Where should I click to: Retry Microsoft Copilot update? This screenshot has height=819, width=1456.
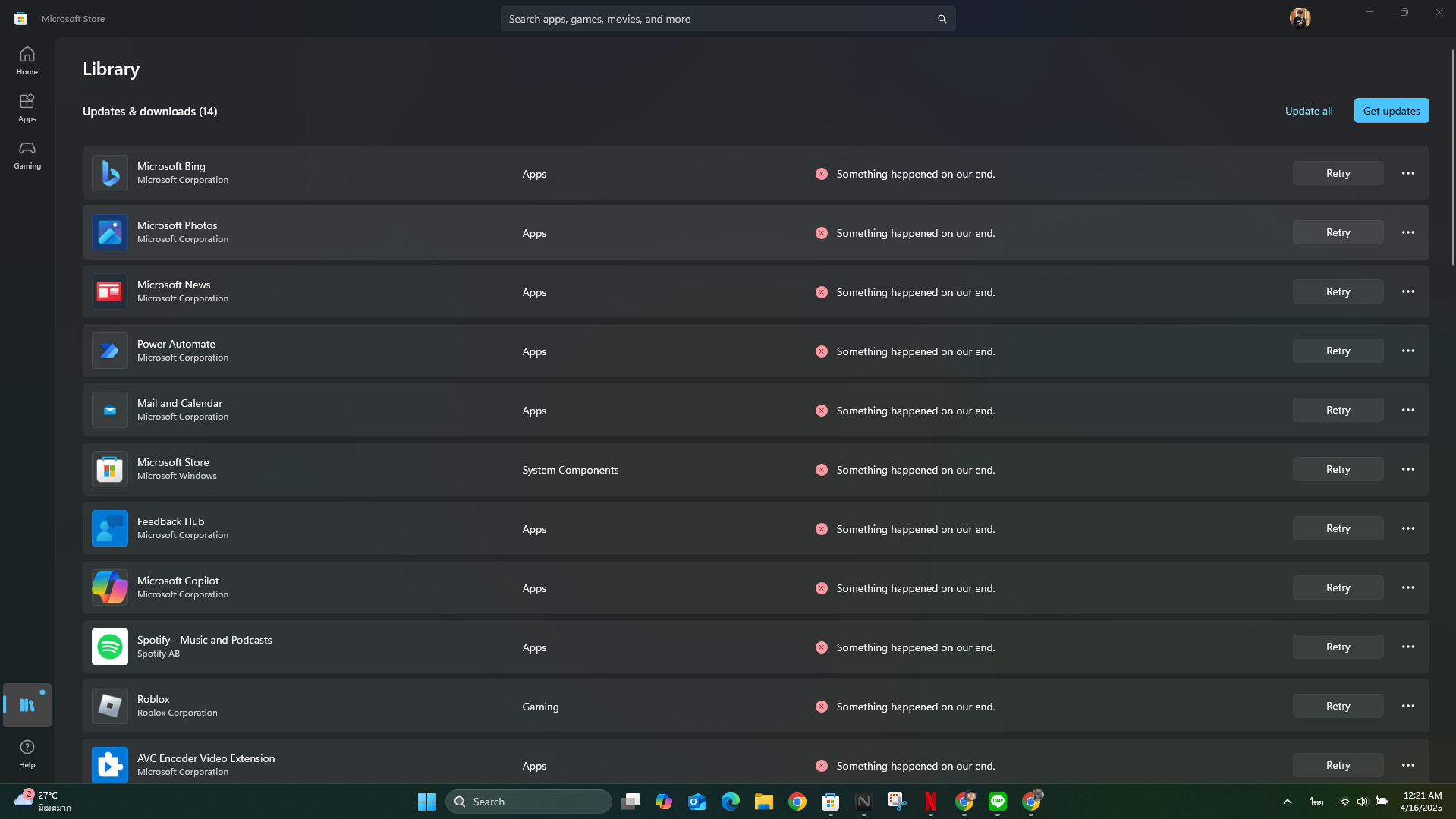click(x=1338, y=587)
